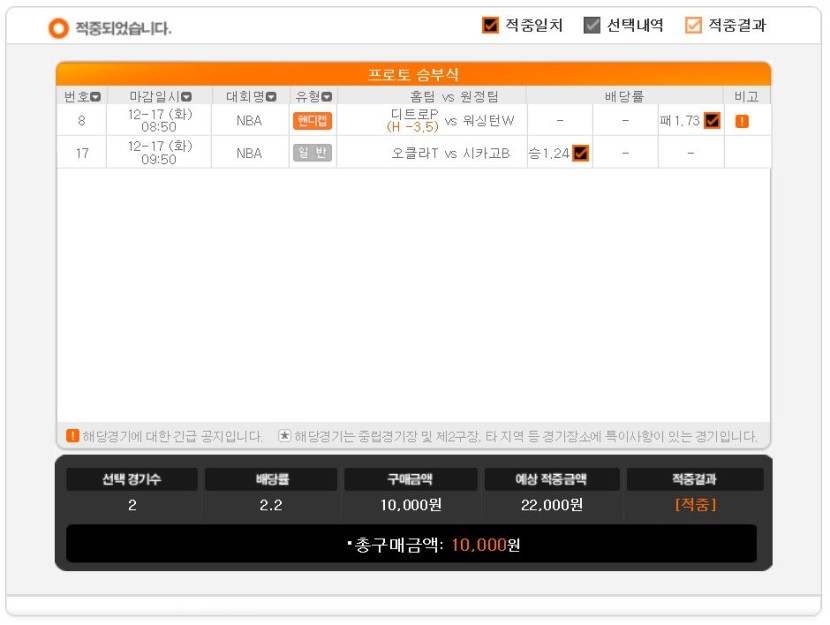Sort by 번호 column arrow

tap(95, 97)
